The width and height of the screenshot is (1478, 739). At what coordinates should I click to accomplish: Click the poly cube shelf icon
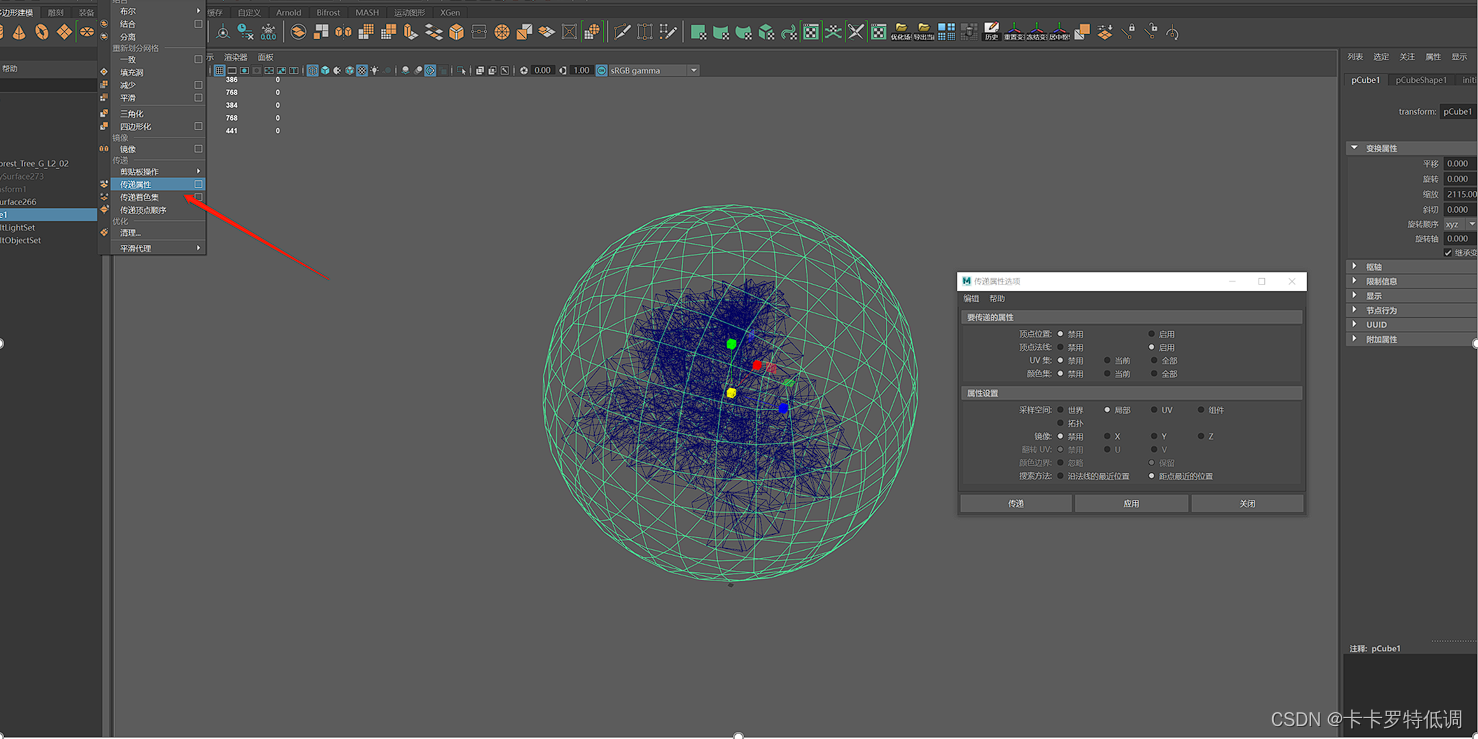click(456, 32)
